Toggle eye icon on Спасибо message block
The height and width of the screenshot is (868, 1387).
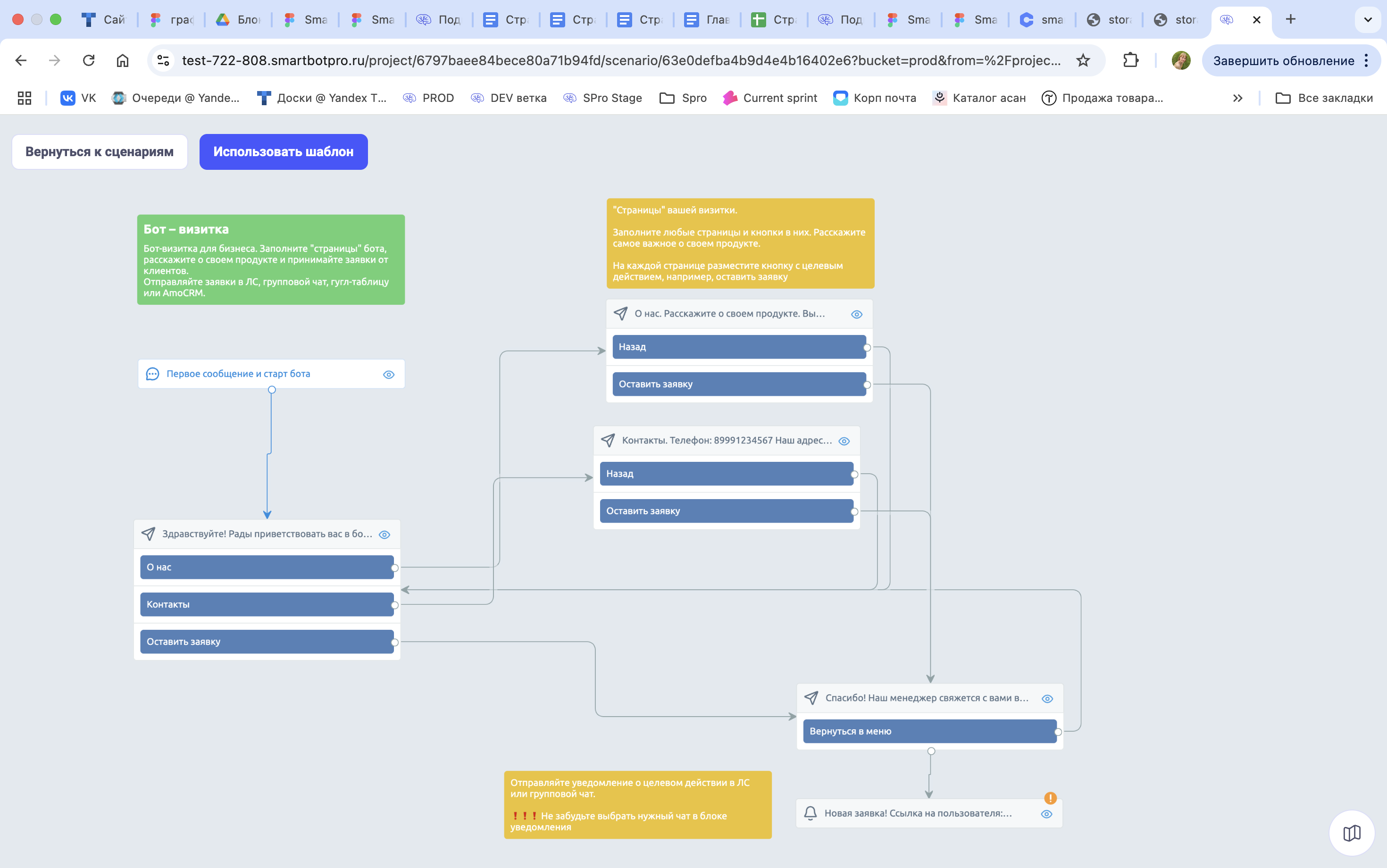coord(1047,699)
